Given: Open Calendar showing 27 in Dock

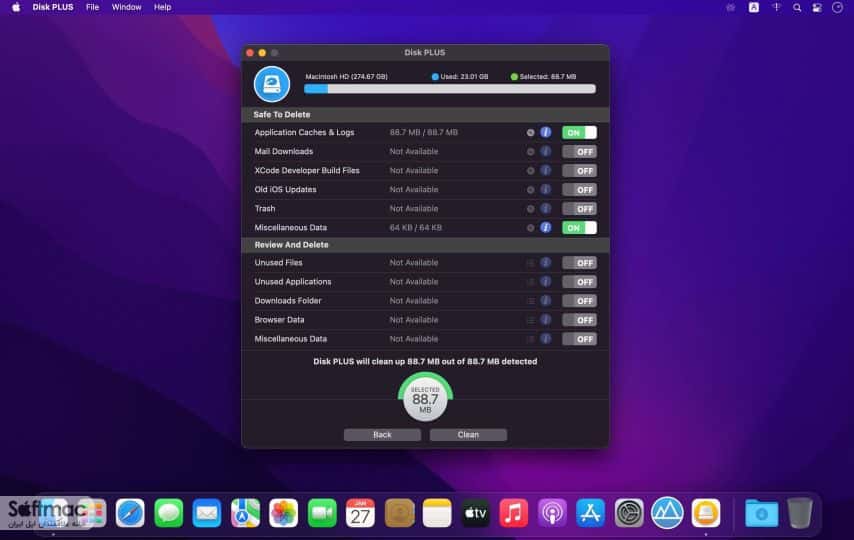Looking at the screenshot, I should [361, 513].
